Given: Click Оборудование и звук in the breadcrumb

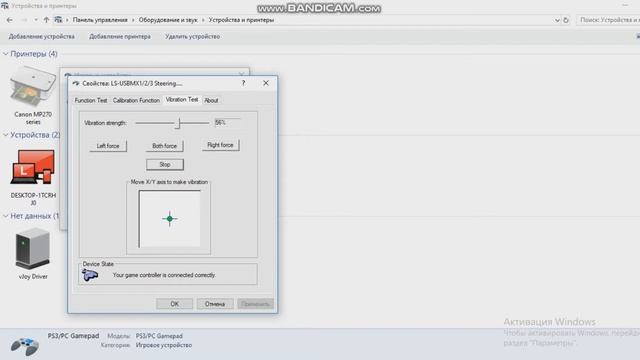Looking at the screenshot, I should coord(168,20).
